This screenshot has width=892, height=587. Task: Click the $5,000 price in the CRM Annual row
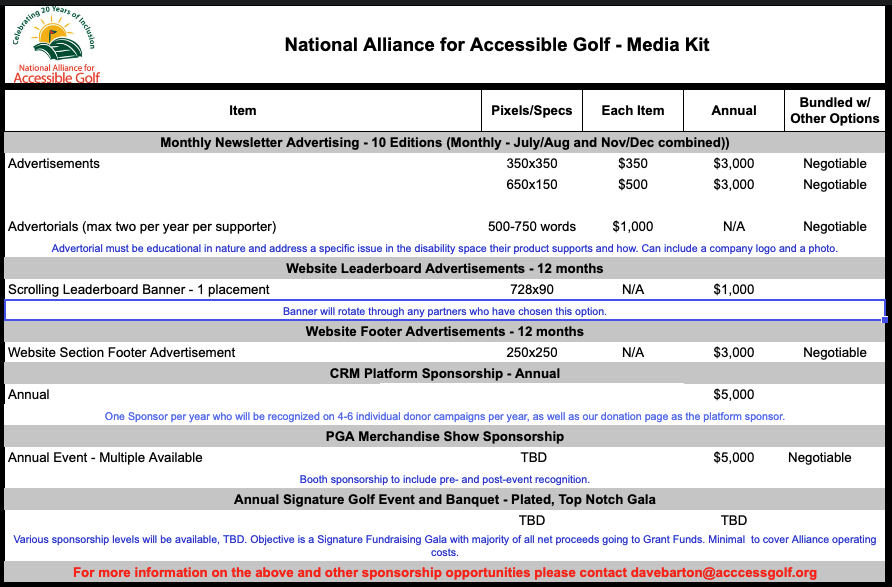(734, 395)
